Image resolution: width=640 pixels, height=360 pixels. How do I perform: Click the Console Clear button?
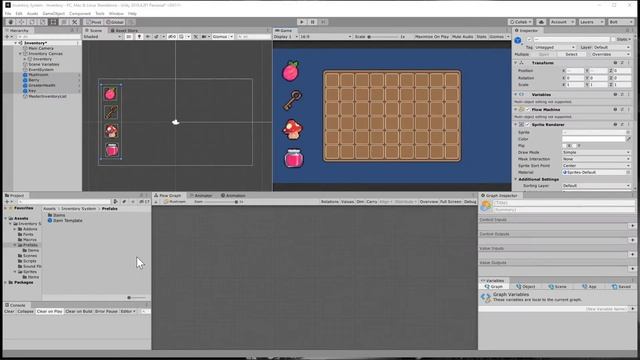(9, 311)
